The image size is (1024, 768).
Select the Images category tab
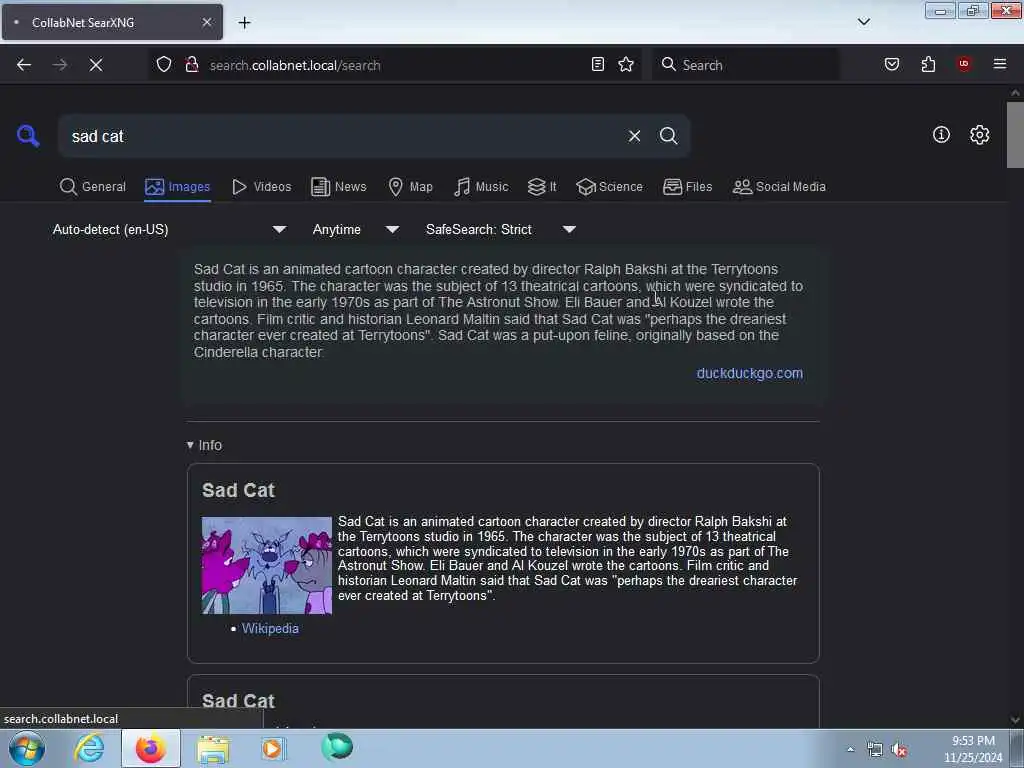[178, 187]
